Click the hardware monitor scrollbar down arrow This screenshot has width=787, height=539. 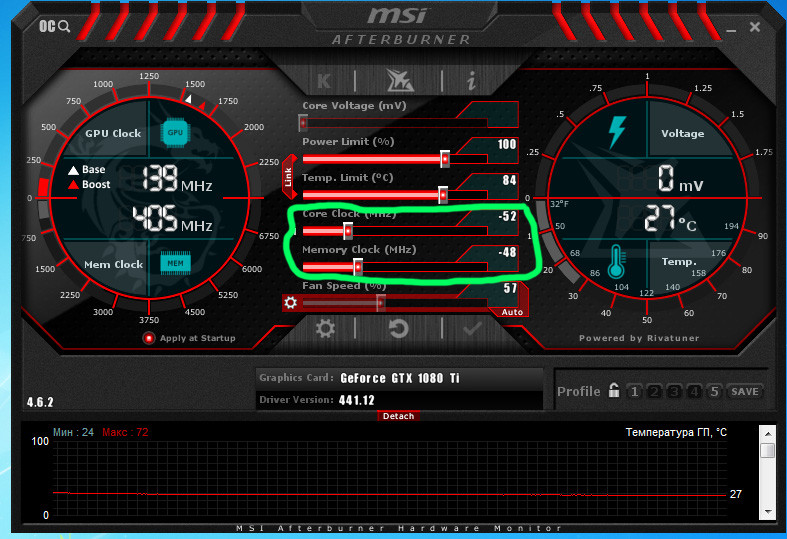[767, 512]
